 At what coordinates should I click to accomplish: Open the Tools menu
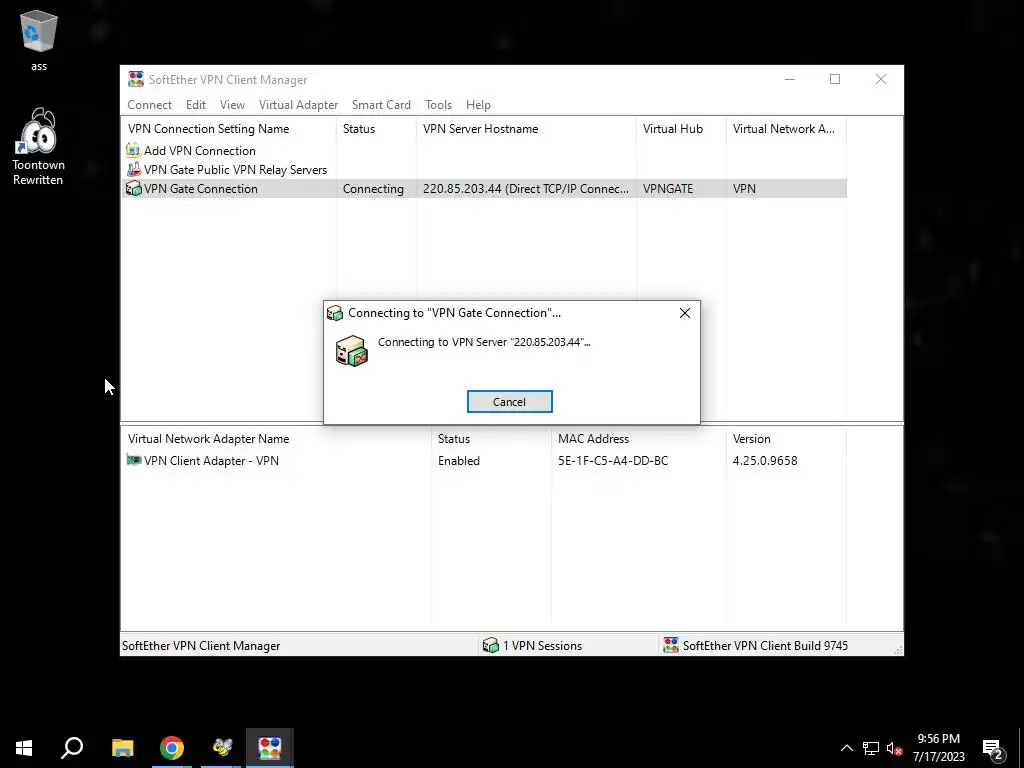coord(438,104)
